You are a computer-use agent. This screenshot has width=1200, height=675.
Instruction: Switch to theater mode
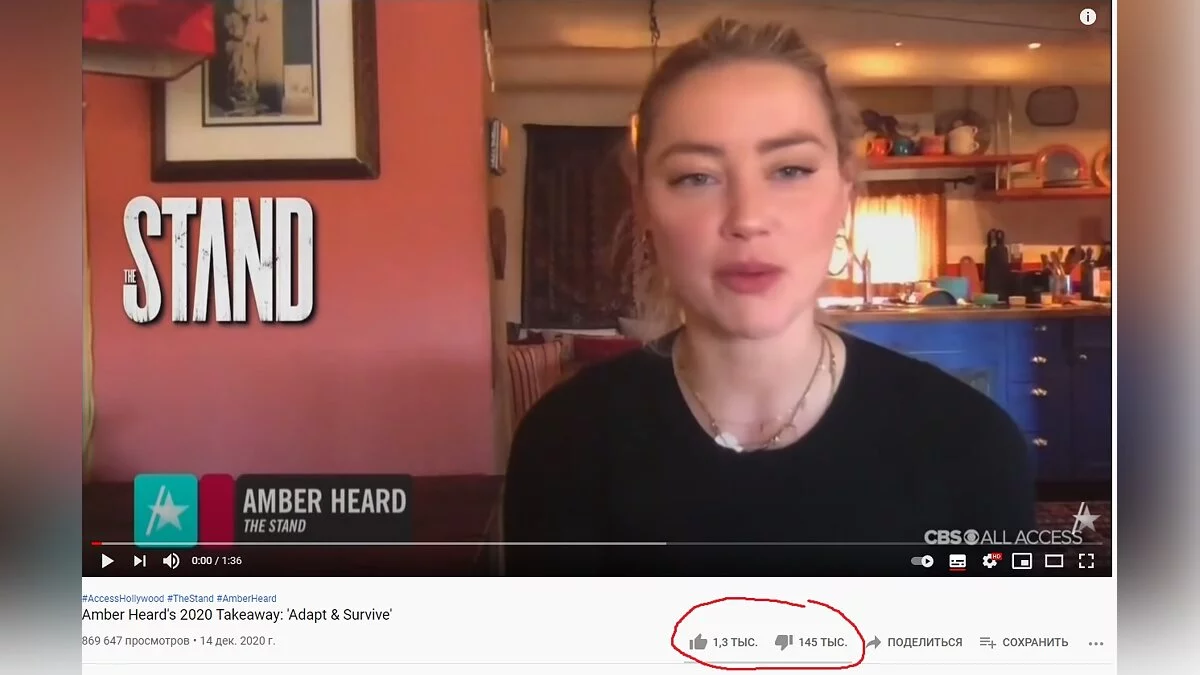[x=1054, y=561]
